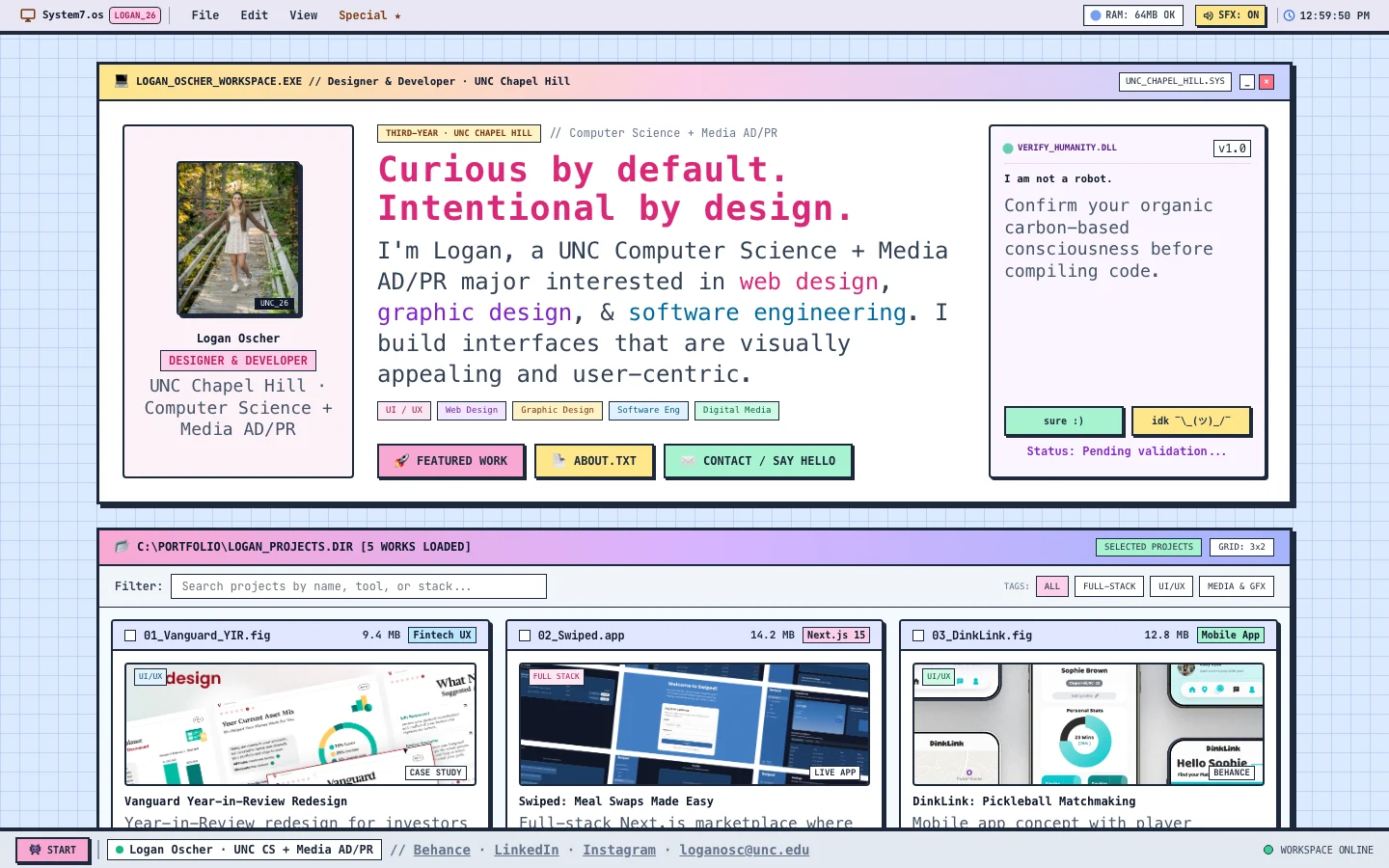Click the folder icon in LOGAN_PROJECTS.DIR title

click(122, 547)
